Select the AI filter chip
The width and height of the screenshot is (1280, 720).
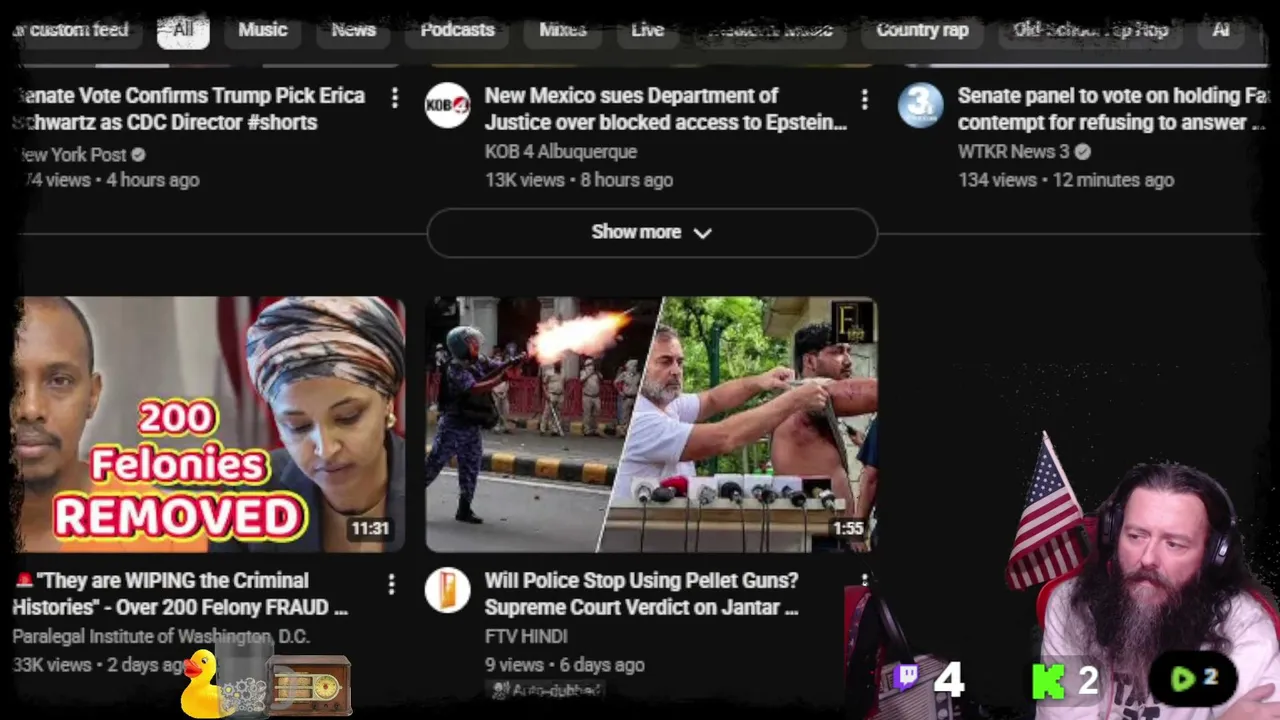coord(1221,30)
